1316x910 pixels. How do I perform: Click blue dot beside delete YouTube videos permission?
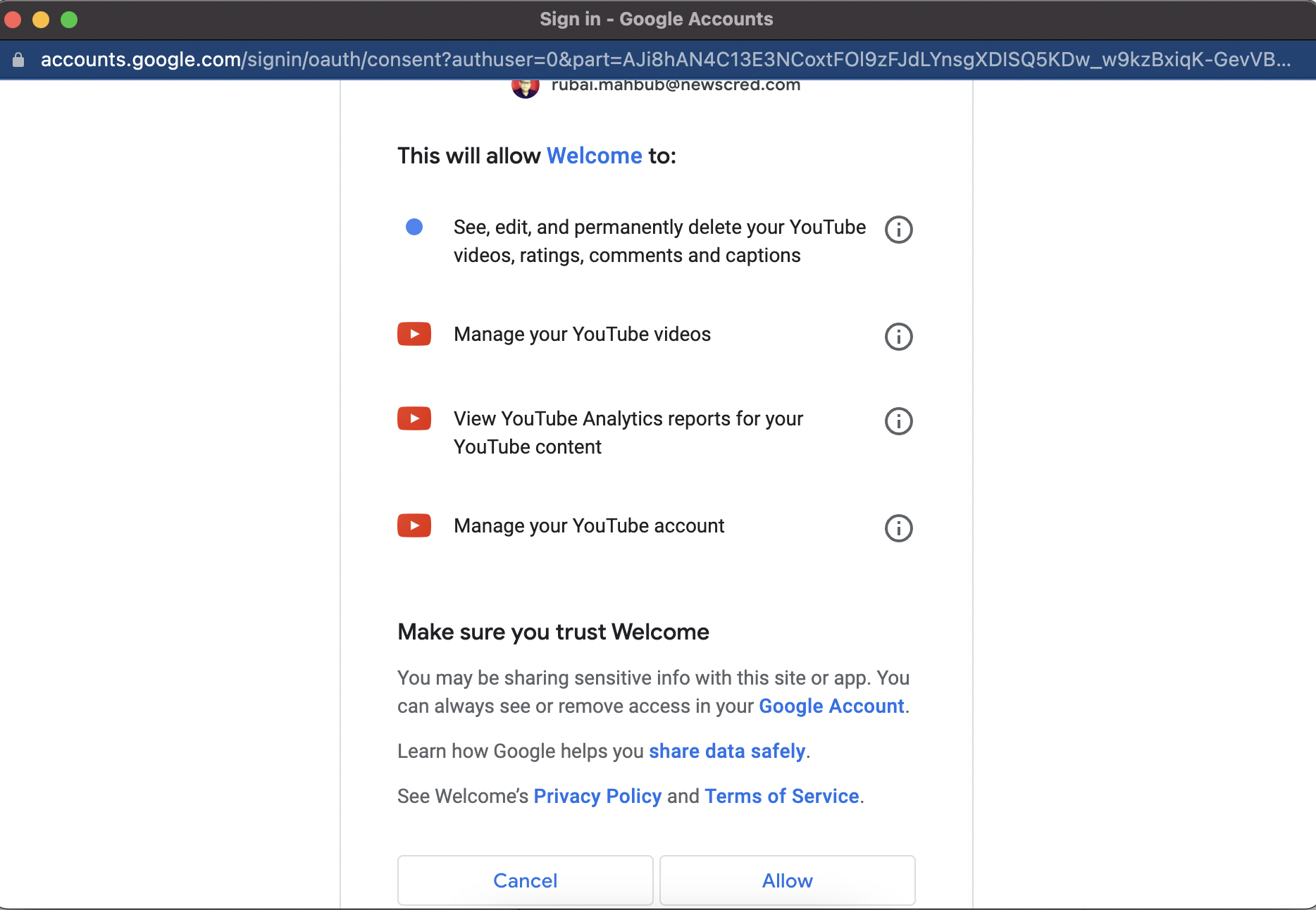[414, 227]
